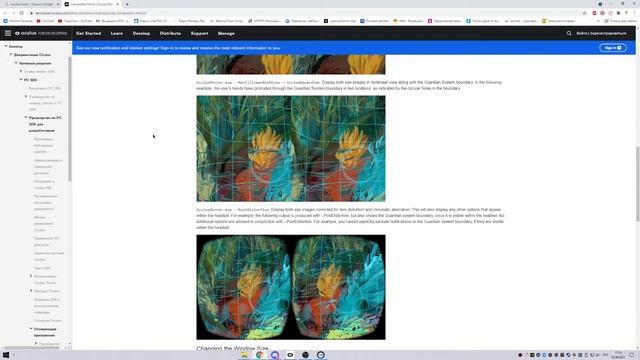Viewport: 640px width, 360px height.
Task: Open a new browser tab with plus
Action: 127,4
